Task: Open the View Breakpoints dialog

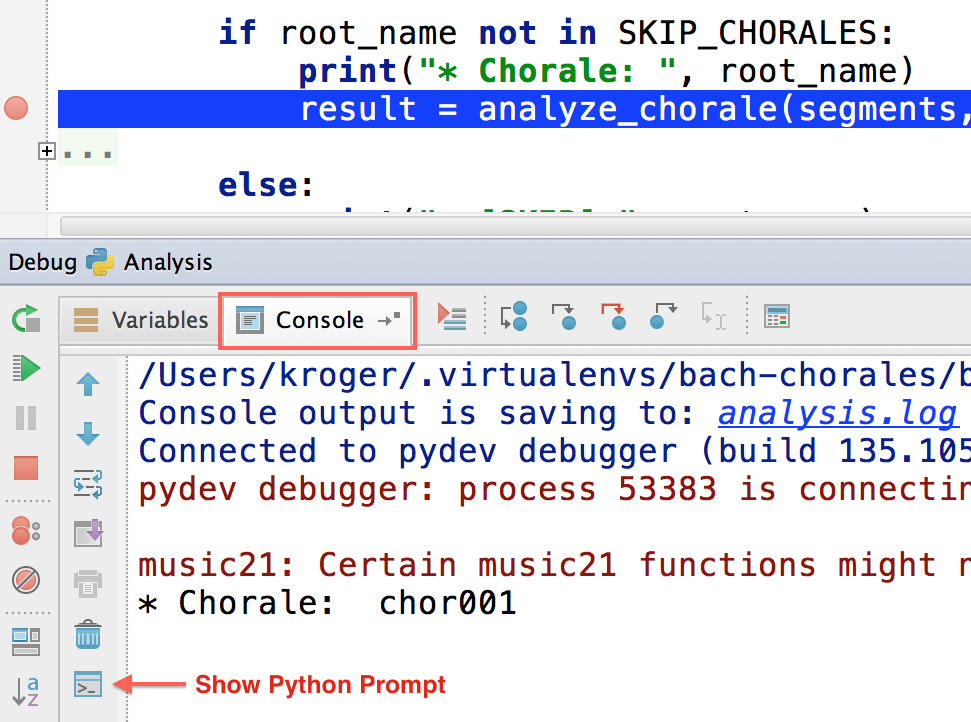Action: click(x=26, y=530)
